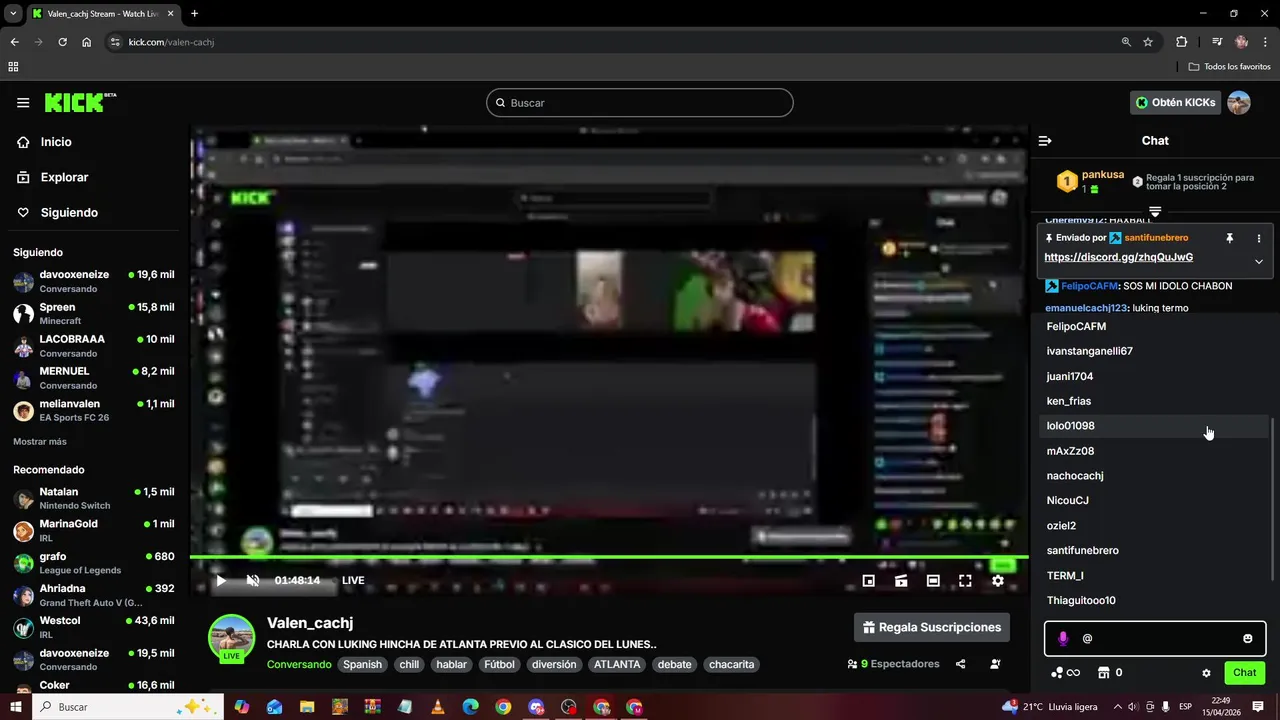This screenshot has width=1280, height=720.
Task: Open Westcol recommended channel
Action: 94,627
